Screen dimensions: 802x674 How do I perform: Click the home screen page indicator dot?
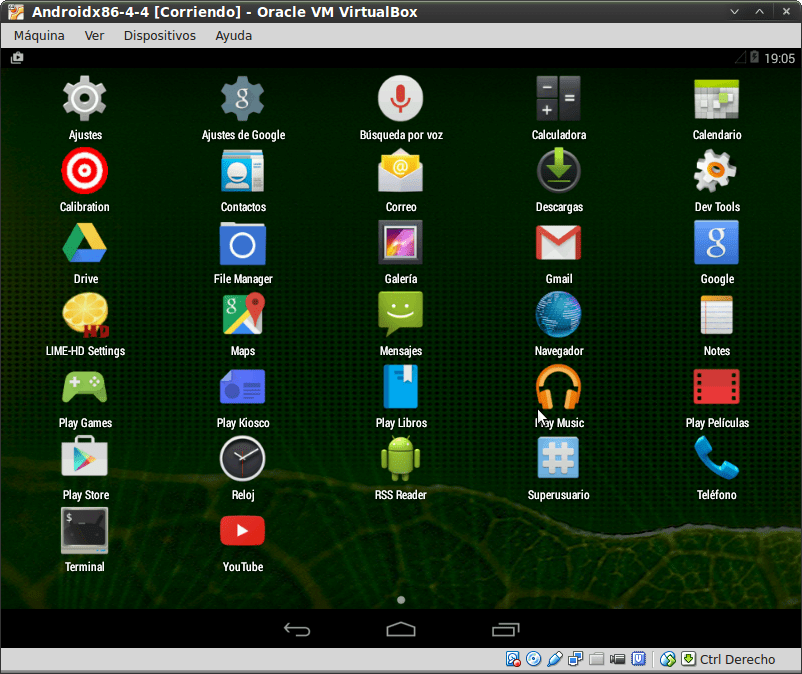(401, 600)
